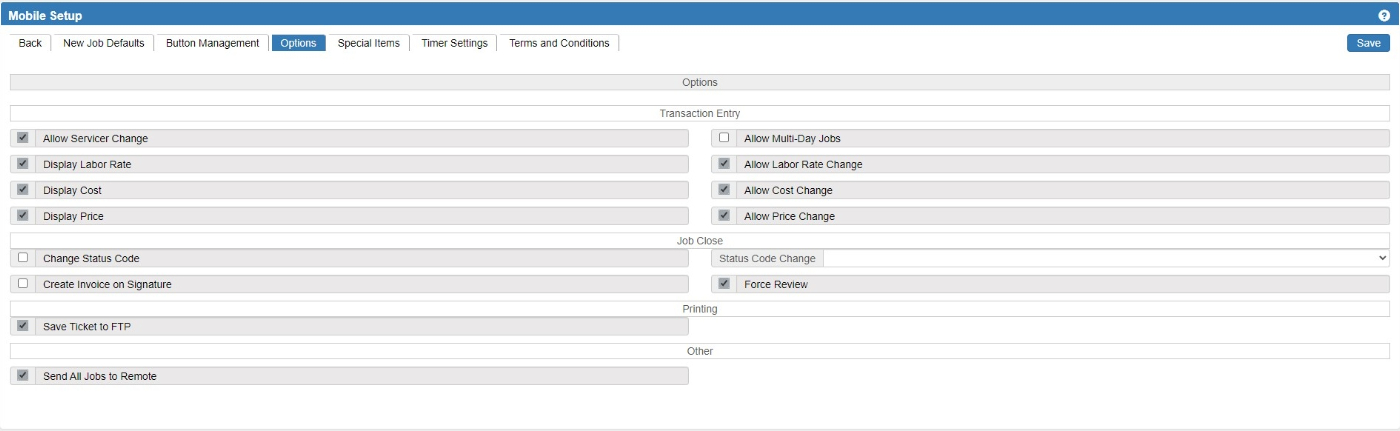Open the Terms and Conditions tab
This screenshot has height=431, width=1400.
pos(559,43)
